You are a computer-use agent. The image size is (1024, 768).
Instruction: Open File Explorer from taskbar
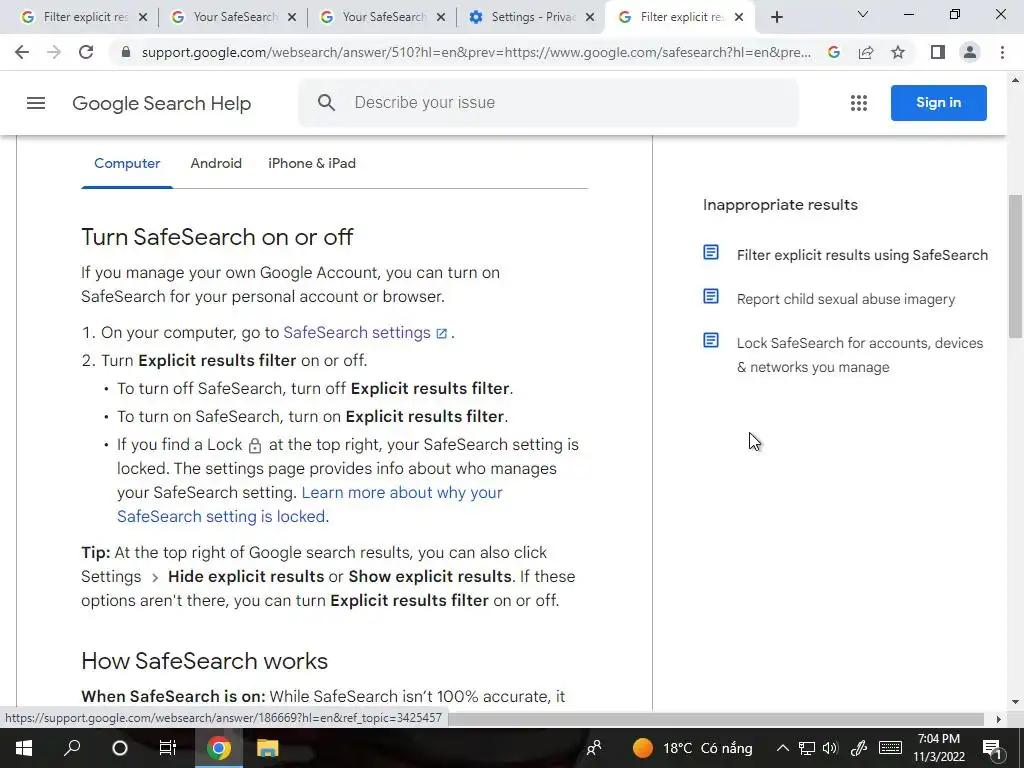tap(267, 748)
